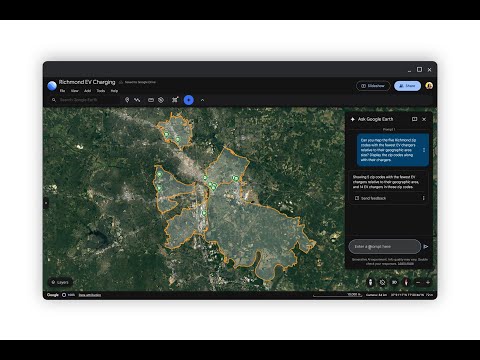Click the fly-to-my-location icon

(x=382, y=282)
